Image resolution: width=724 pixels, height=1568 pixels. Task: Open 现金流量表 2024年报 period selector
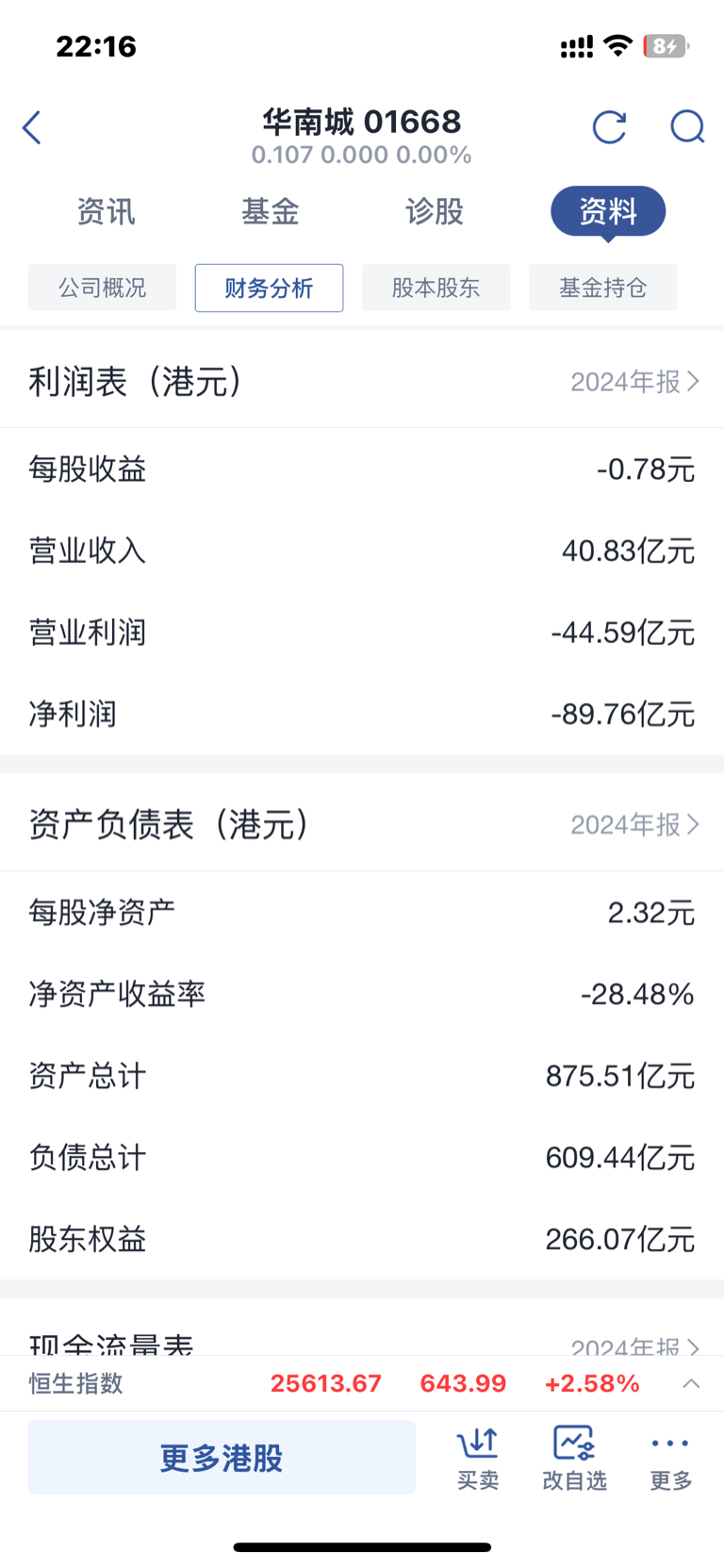click(x=635, y=1345)
